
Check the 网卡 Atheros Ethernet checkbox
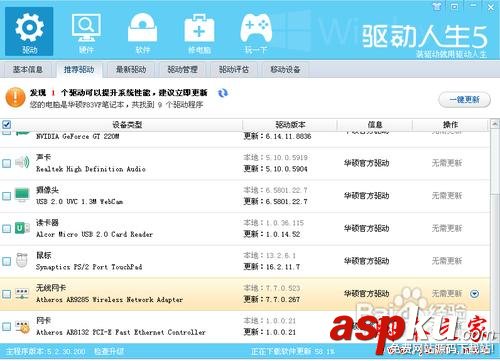(6, 326)
